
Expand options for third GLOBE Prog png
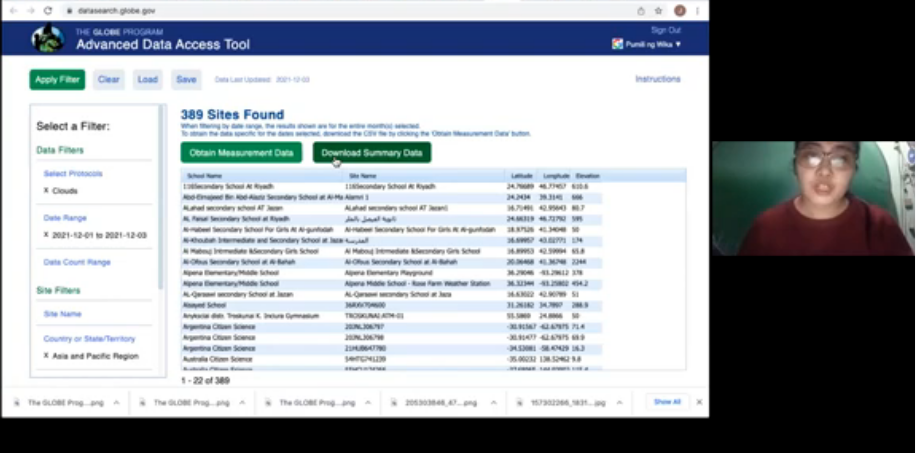pos(367,403)
